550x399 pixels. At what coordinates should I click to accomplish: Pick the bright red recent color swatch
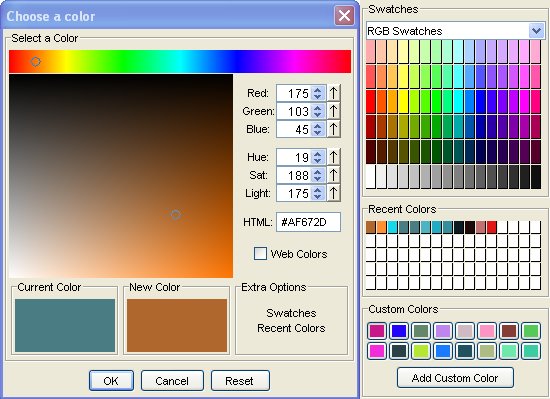491,227
